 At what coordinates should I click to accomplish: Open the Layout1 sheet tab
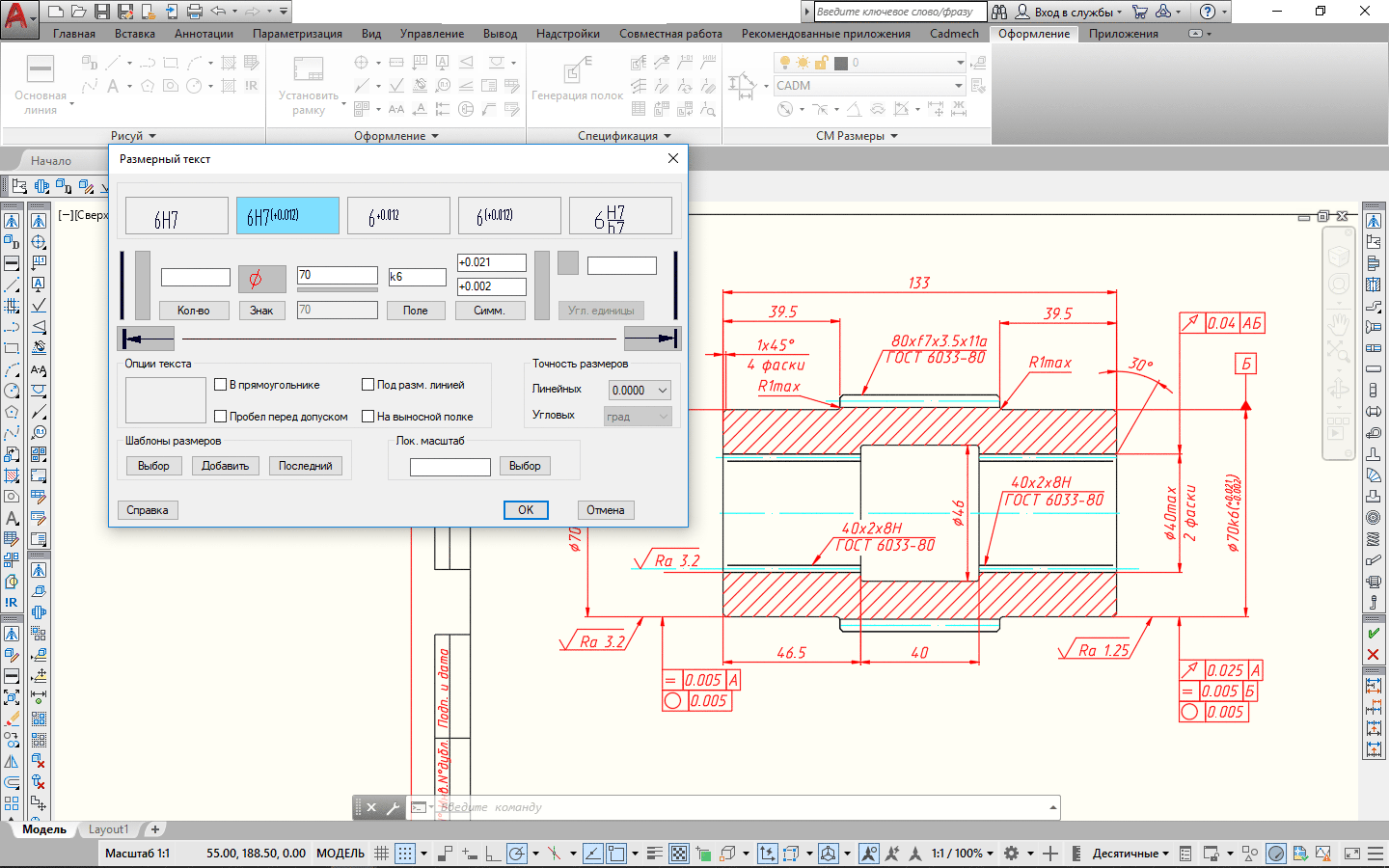tap(108, 829)
